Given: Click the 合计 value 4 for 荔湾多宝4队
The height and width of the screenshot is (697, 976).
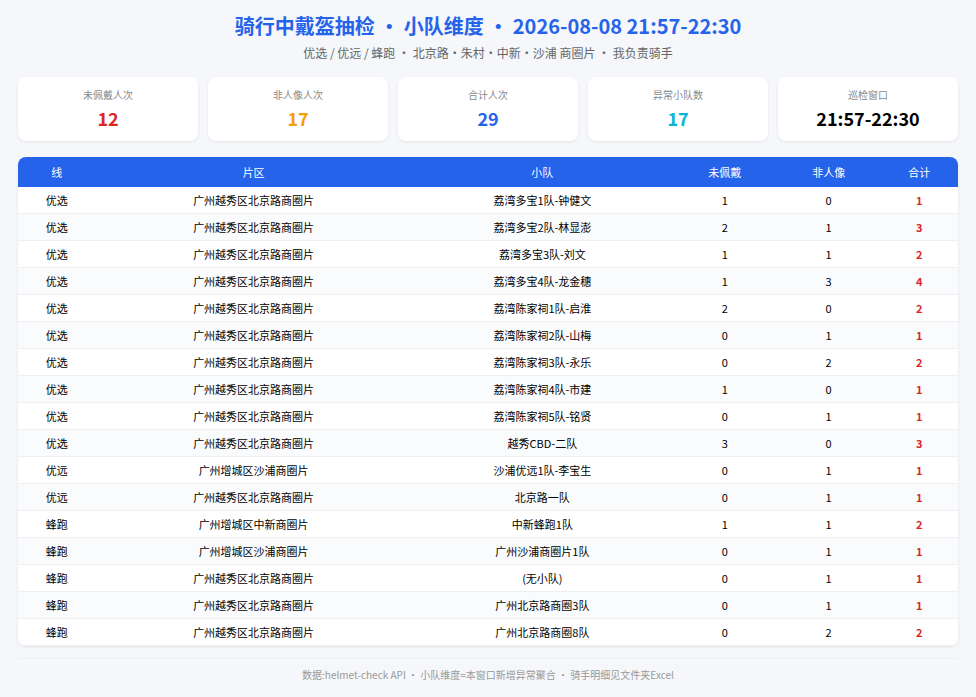Looking at the screenshot, I should coord(919,282).
